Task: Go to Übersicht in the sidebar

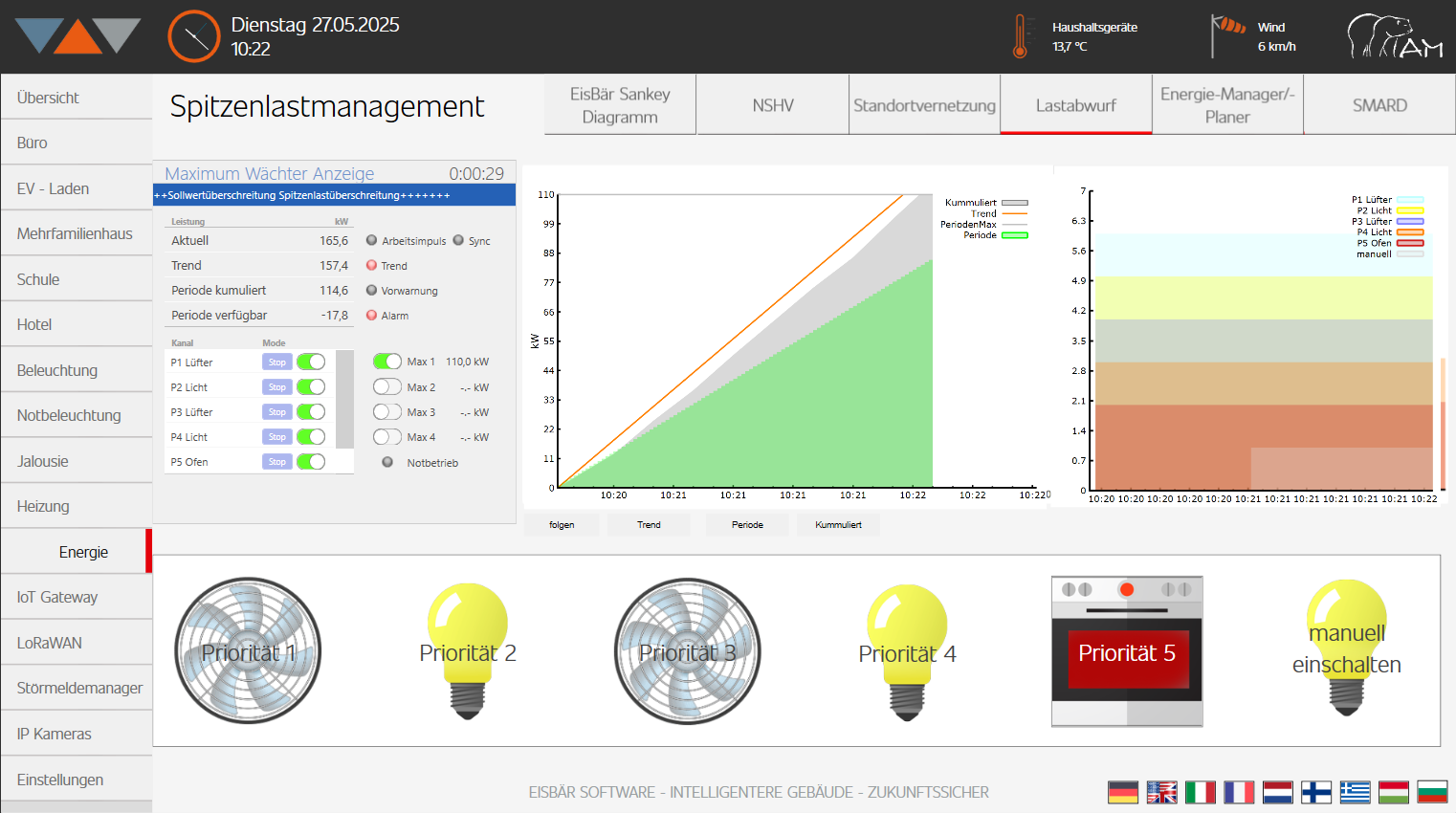Action: pyautogui.click(x=77, y=97)
